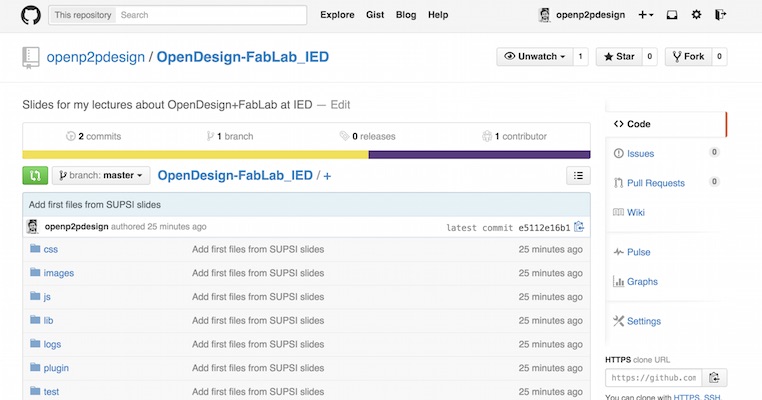Click the sign out icon
The width and height of the screenshot is (762, 400).
(x=720, y=15)
